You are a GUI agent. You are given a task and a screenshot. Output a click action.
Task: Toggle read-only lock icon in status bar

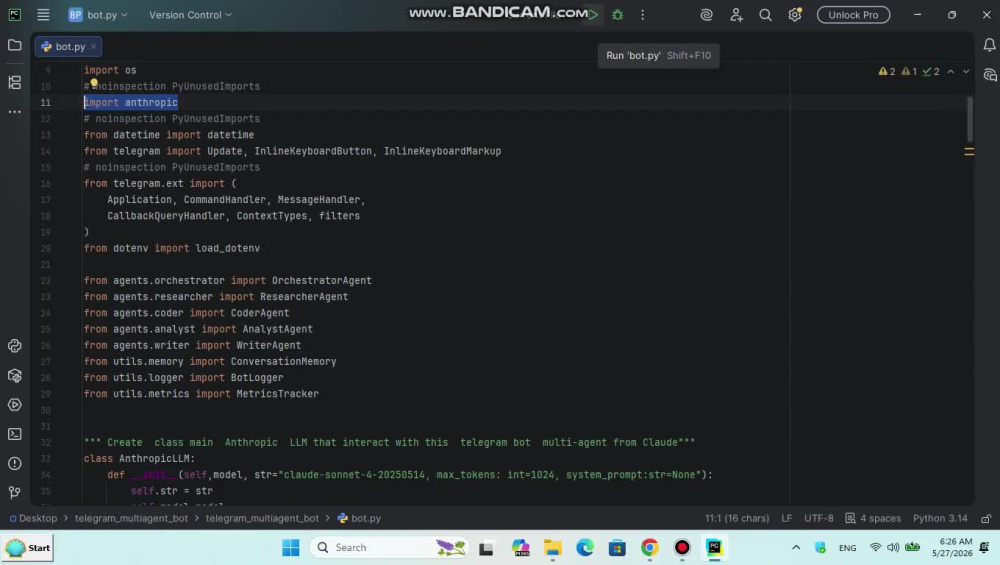[986, 518]
